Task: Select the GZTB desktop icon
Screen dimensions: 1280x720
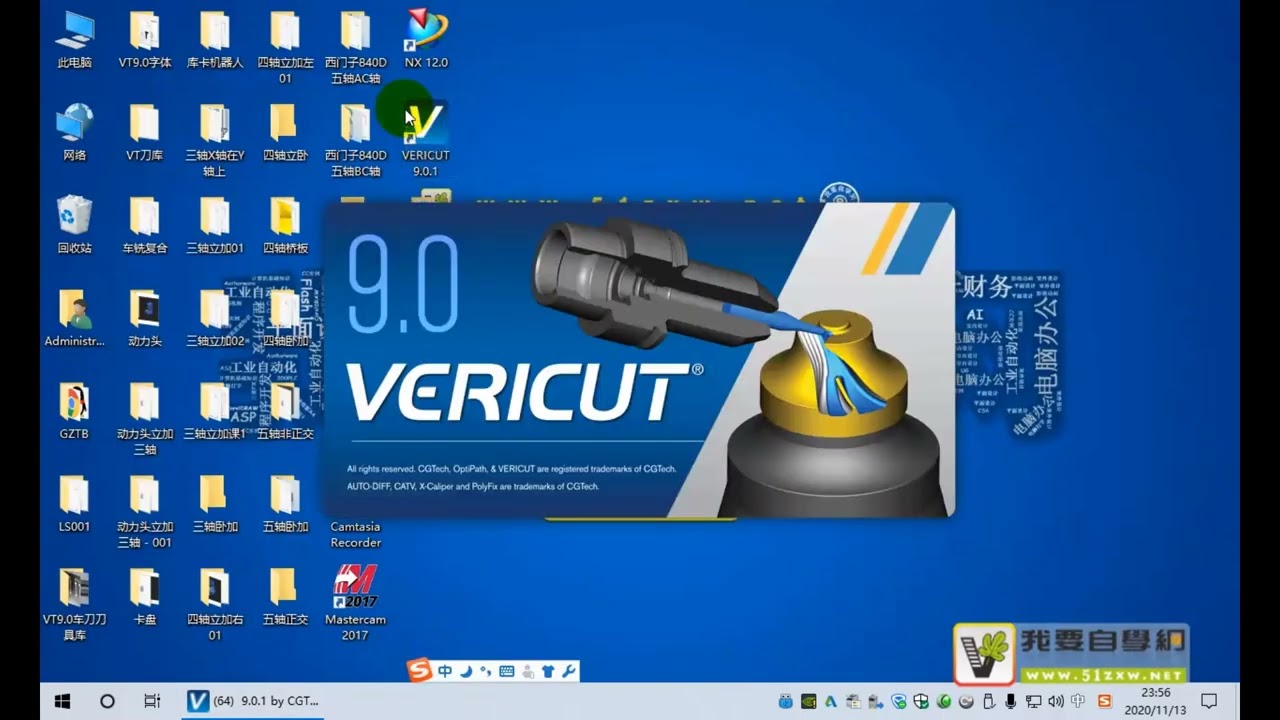Action: (x=75, y=411)
